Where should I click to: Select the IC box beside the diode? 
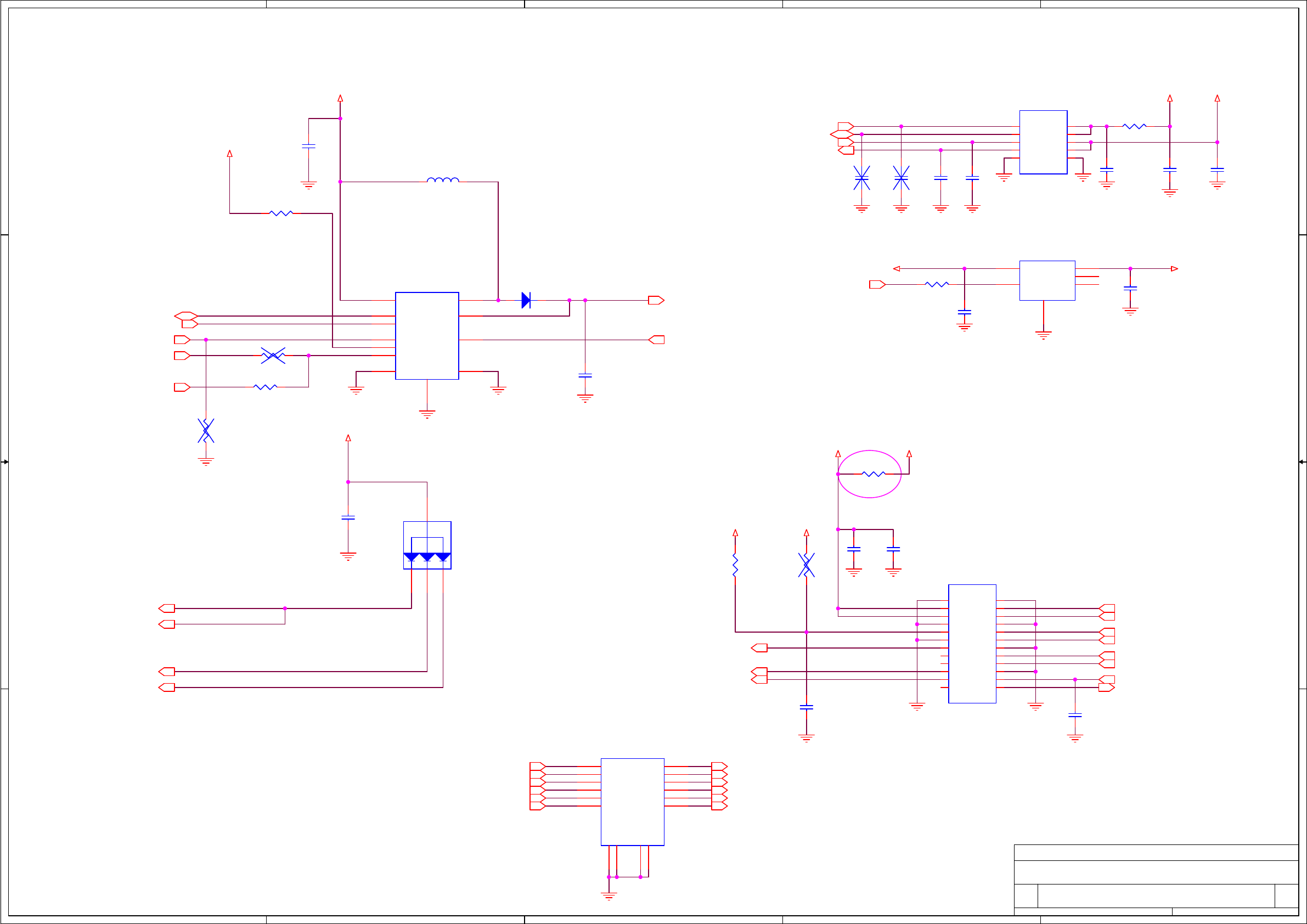tap(427, 335)
